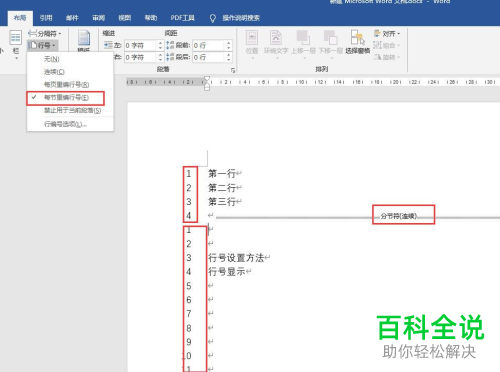
Task: Click the 分节符(连续) section break mark
Action: 399,216
